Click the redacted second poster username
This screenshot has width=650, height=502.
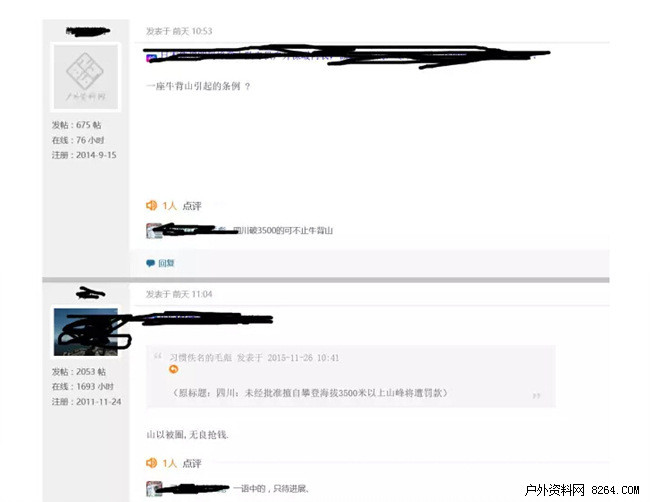click(x=90, y=293)
